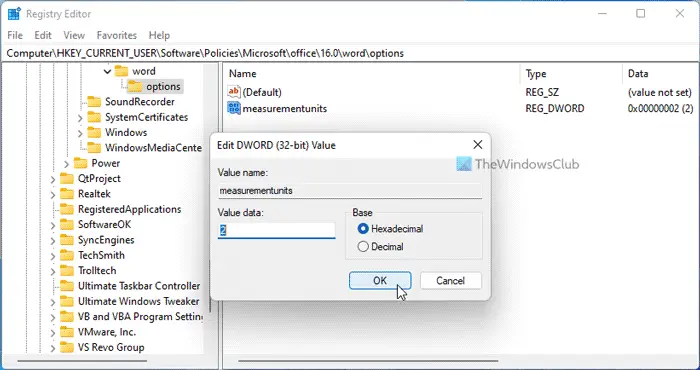Image resolution: width=700 pixels, height=370 pixels.
Task: Click the Value data input field
Action: [276, 230]
